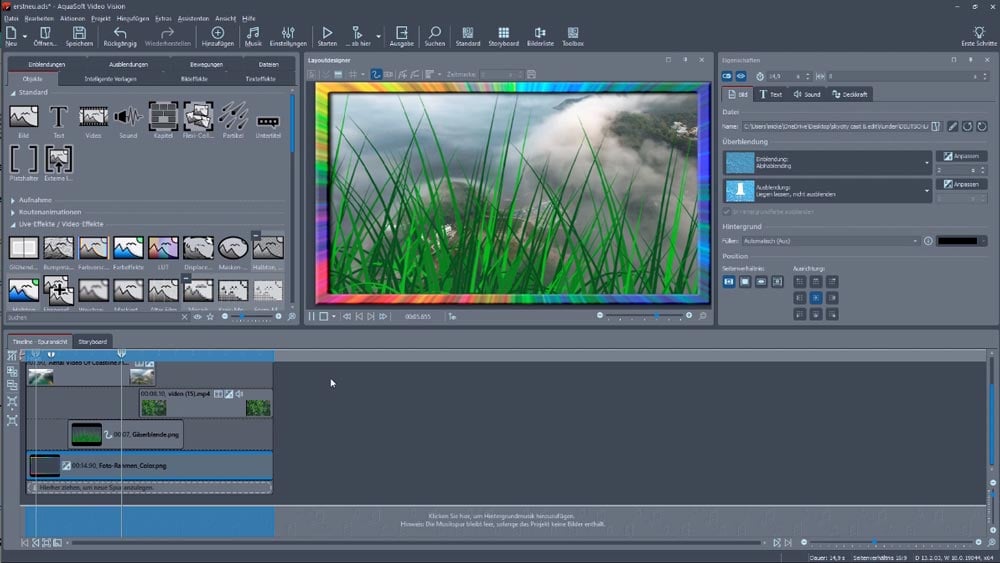Open the Projekt menu
Screen dimensions: 1000x563
click(x=100, y=18)
